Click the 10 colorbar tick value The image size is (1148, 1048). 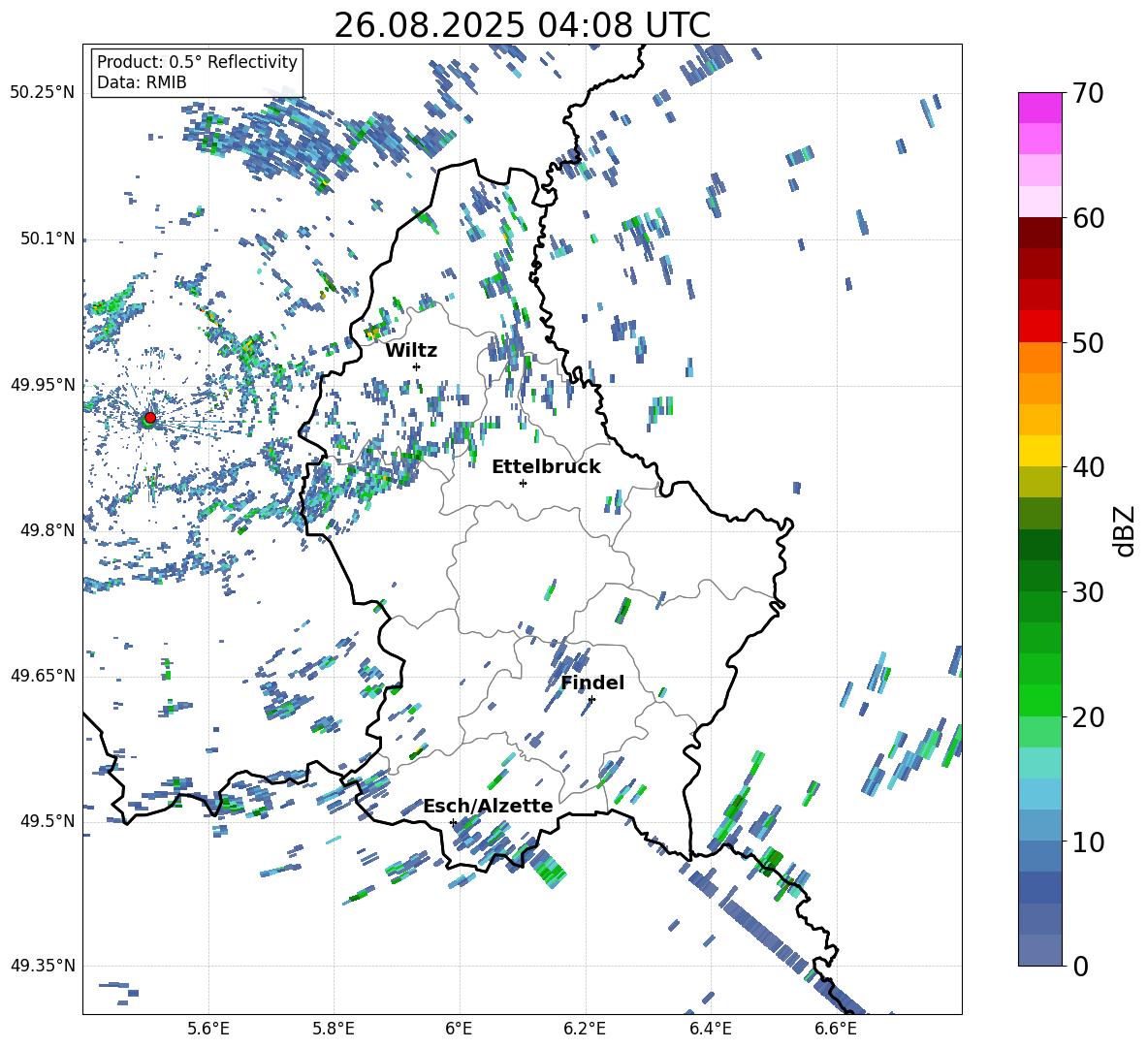1088,842
